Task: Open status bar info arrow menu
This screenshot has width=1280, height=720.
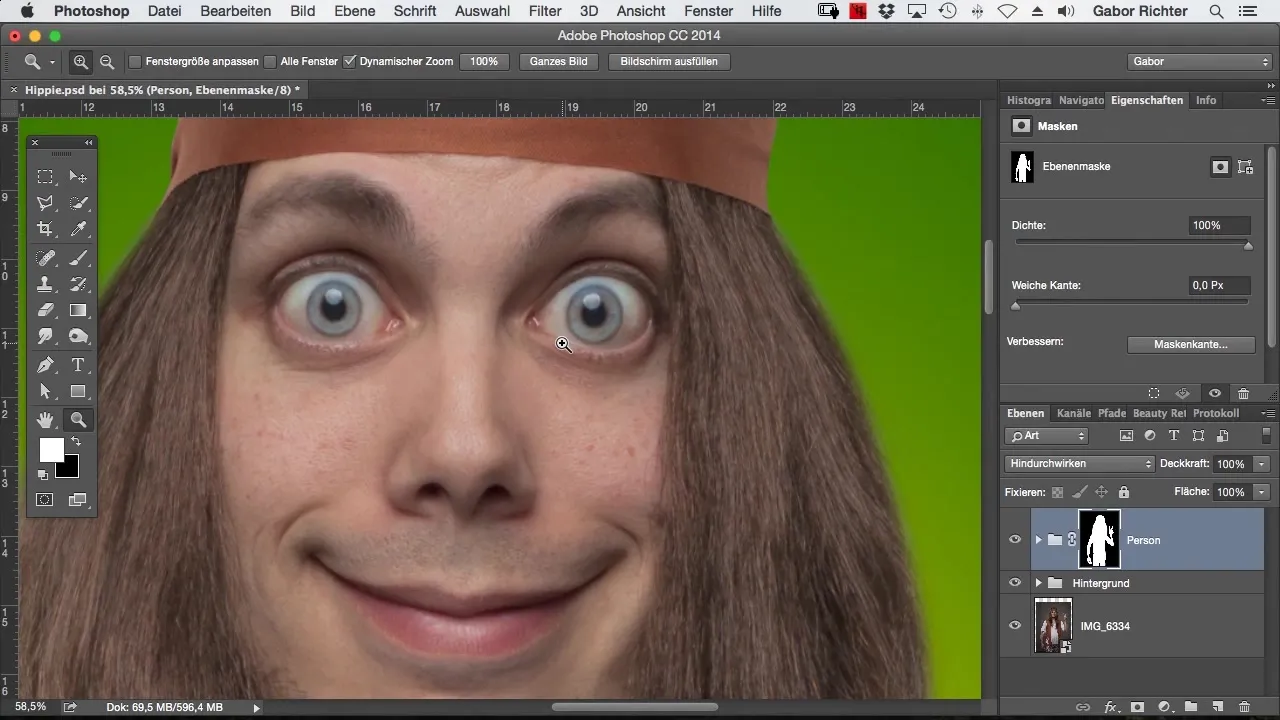Action: click(256, 708)
